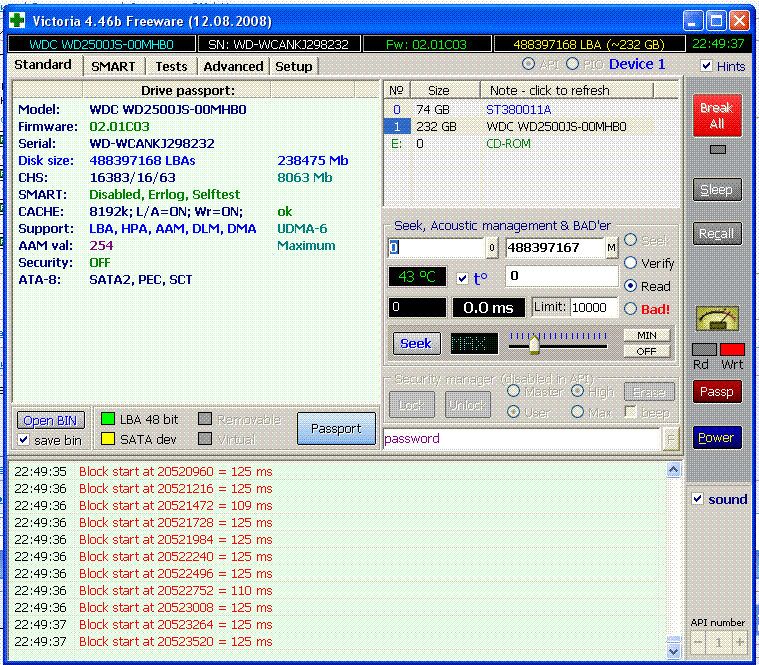Click the red Wrt indicator
This screenshot has width=759, height=665.
pyautogui.click(x=732, y=349)
